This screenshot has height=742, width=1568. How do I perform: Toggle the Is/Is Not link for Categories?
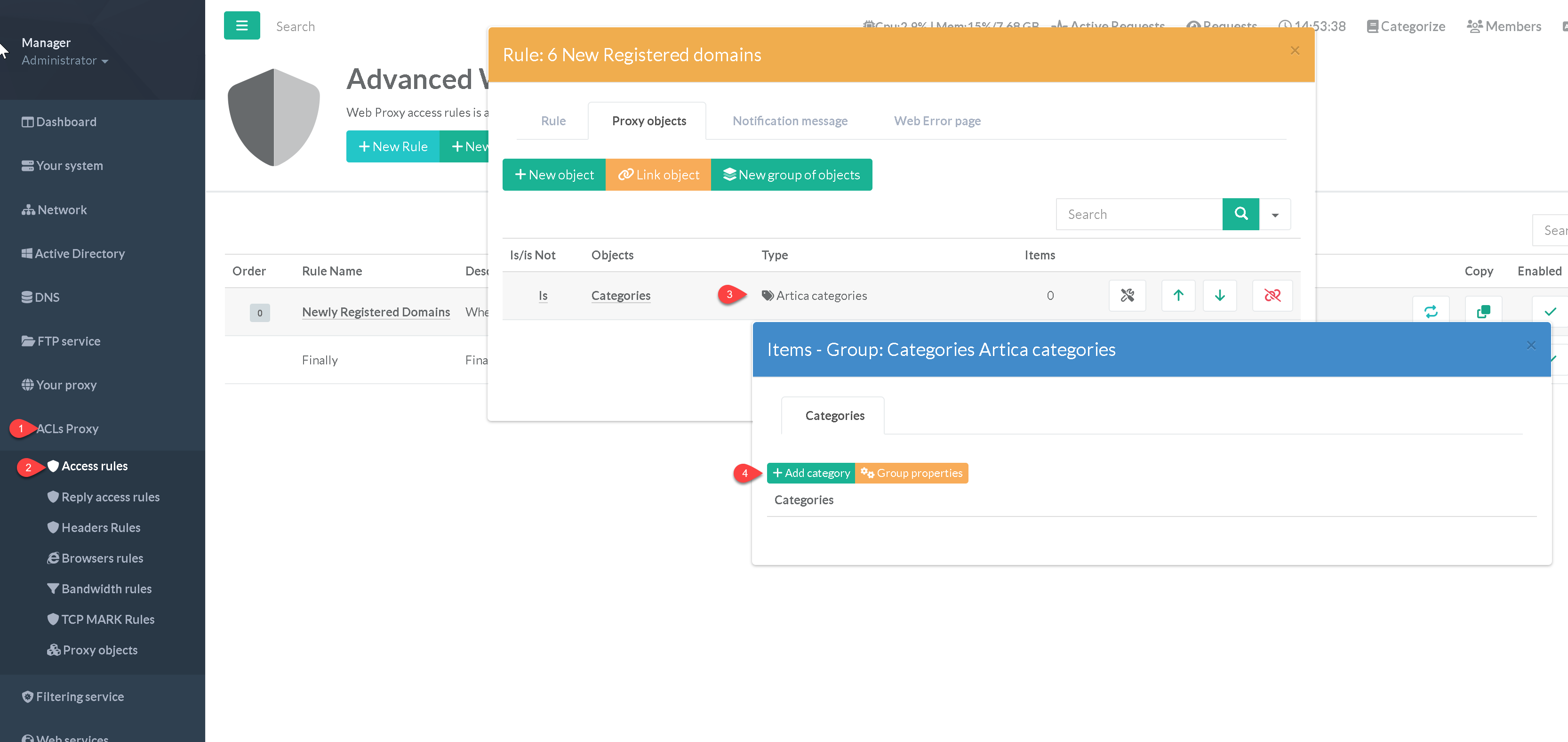click(x=542, y=296)
